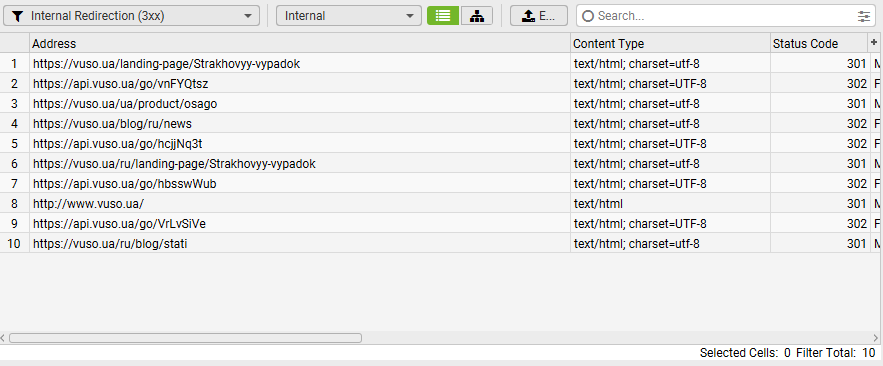Open search options slider icon
This screenshot has width=883, height=366.
(x=864, y=16)
